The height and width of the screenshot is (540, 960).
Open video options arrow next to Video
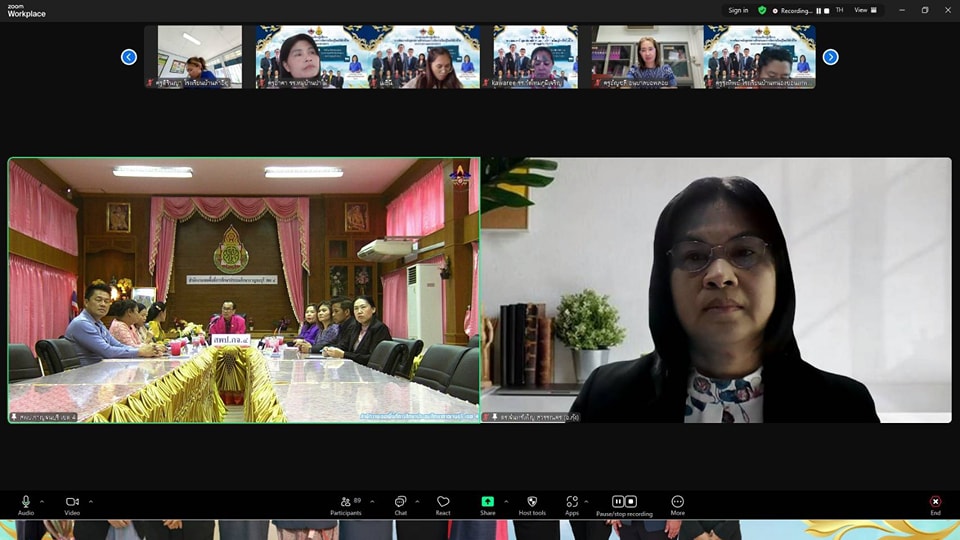(91, 501)
